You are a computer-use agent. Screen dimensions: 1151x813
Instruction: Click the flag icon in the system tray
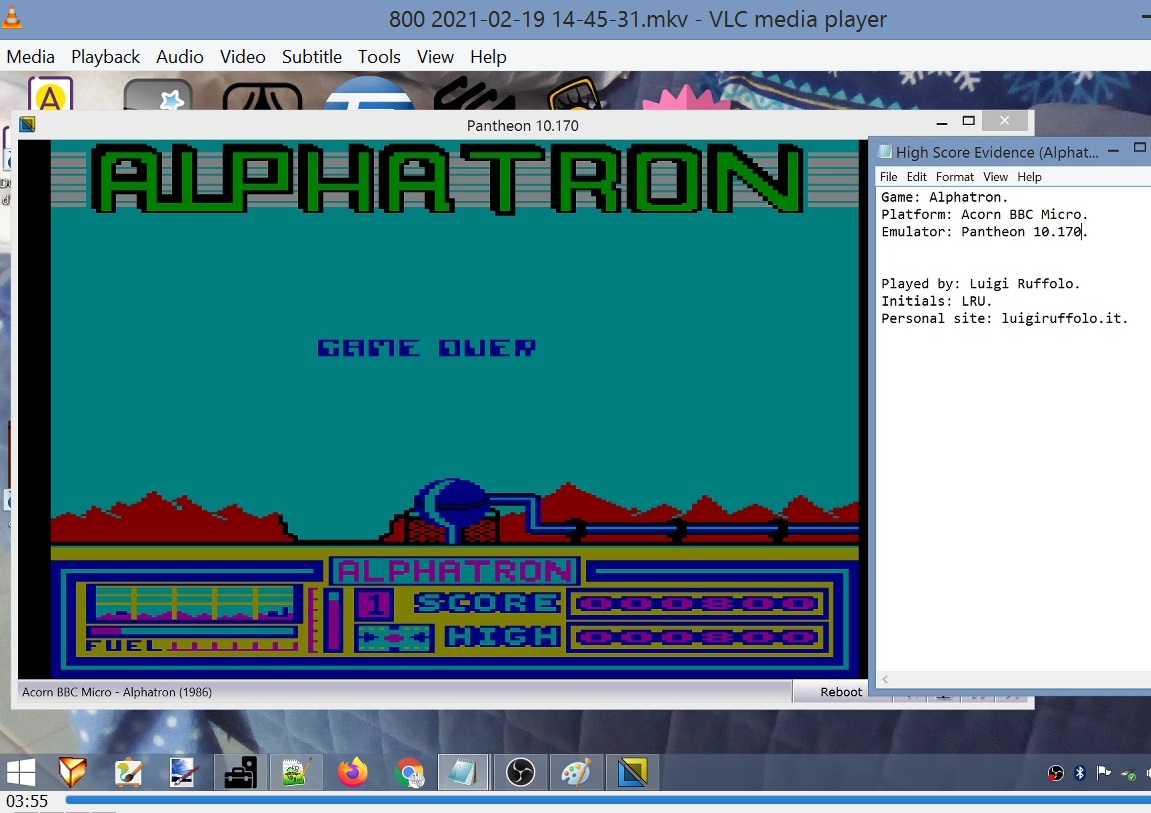pos(1104,772)
